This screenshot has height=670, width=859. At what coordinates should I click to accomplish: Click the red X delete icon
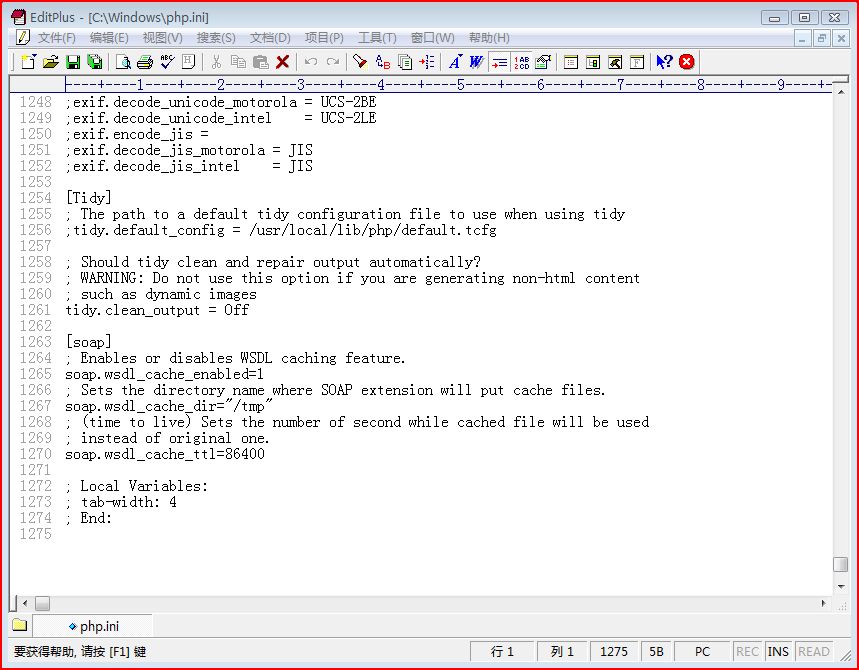click(283, 62)
